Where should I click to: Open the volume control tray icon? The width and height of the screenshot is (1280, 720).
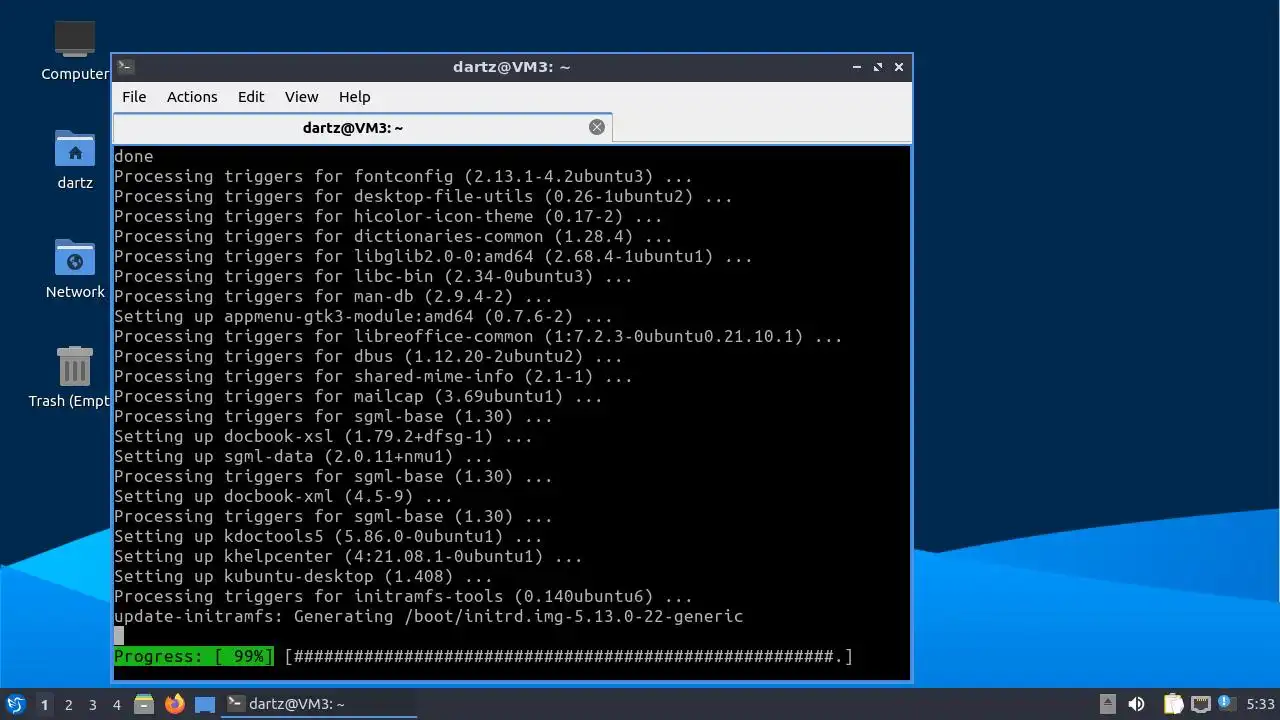[x=1136, y=704]
